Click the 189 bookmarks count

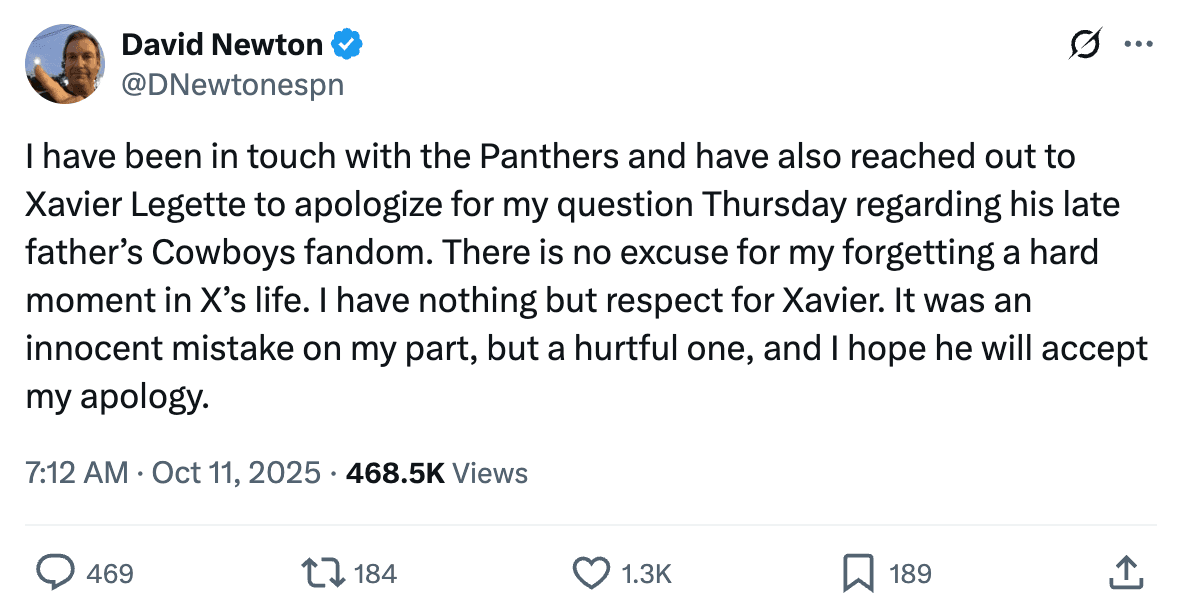[x=910, y=574]
